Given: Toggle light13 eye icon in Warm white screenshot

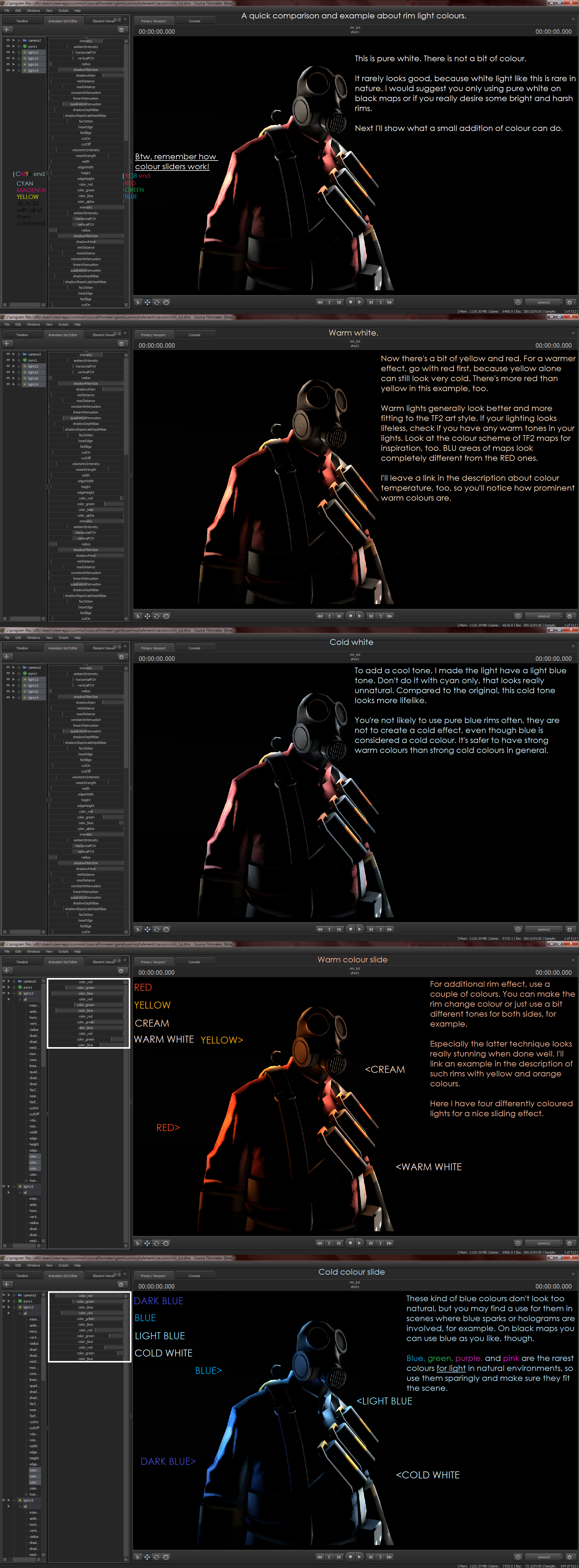Looking at the screenshot, I should [x=8, y=366].
